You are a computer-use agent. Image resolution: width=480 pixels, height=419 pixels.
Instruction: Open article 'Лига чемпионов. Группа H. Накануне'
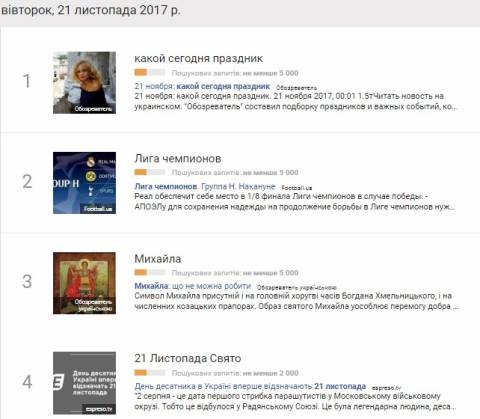point(205,186)
